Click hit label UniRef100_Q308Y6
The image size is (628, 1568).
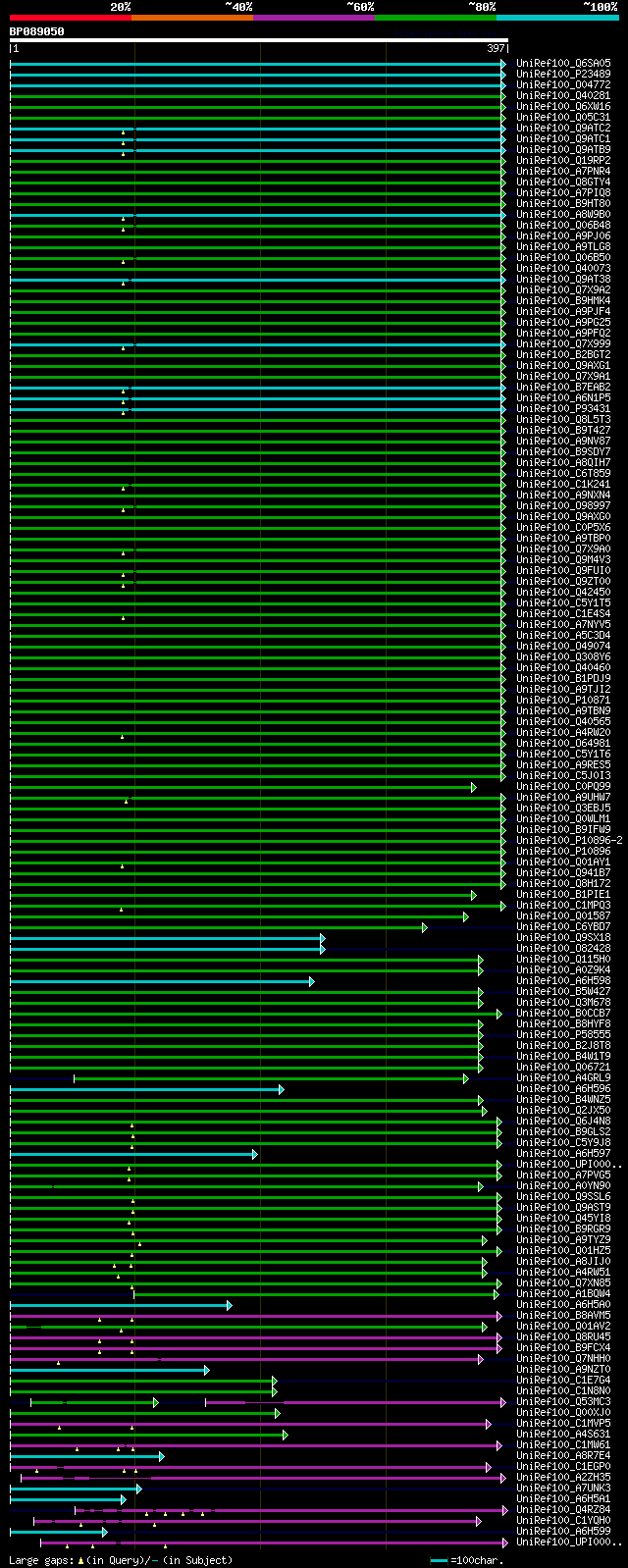point(563,656)
